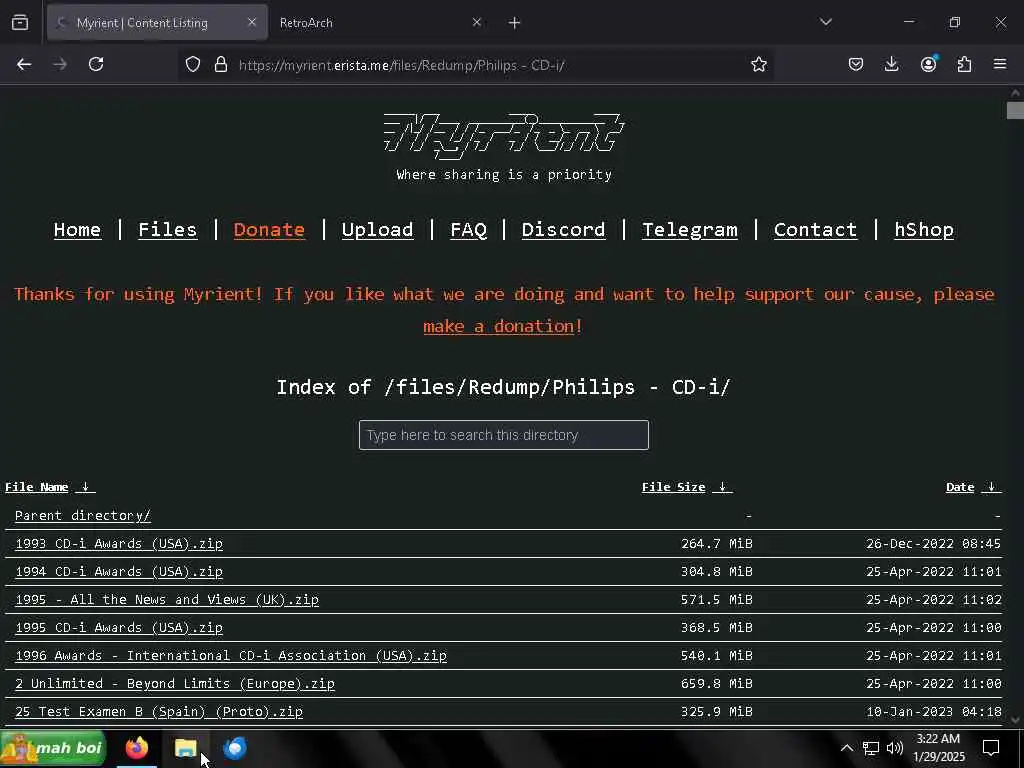
Task: Open Firefox from the taskbar
Action: point(137,748)
